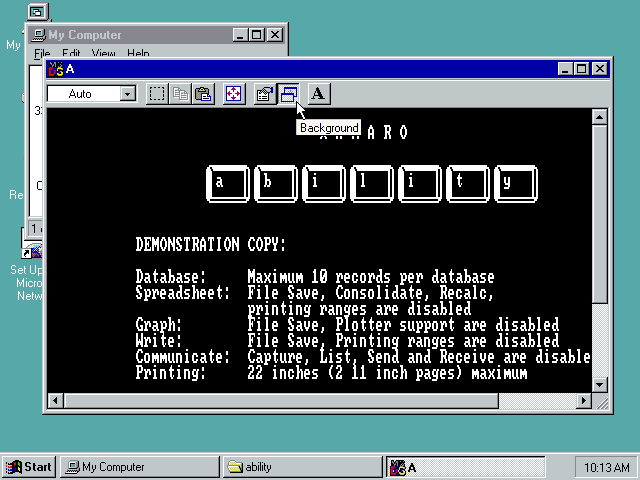Click the Copy toolbar icon
Viewport: 640px width, 480px height.
tap(180, 94)
